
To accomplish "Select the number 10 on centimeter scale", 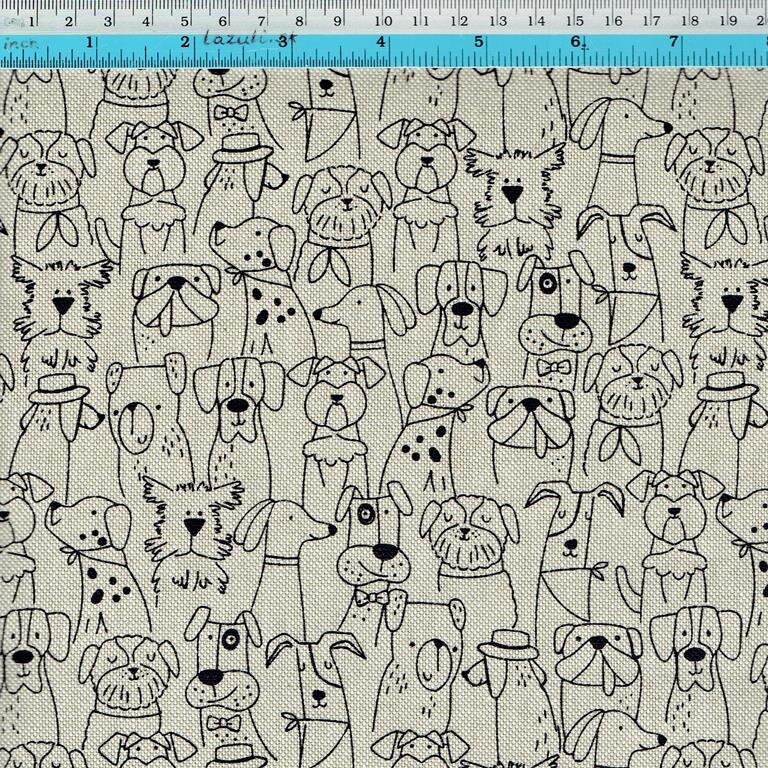I will tap(384, 21).
